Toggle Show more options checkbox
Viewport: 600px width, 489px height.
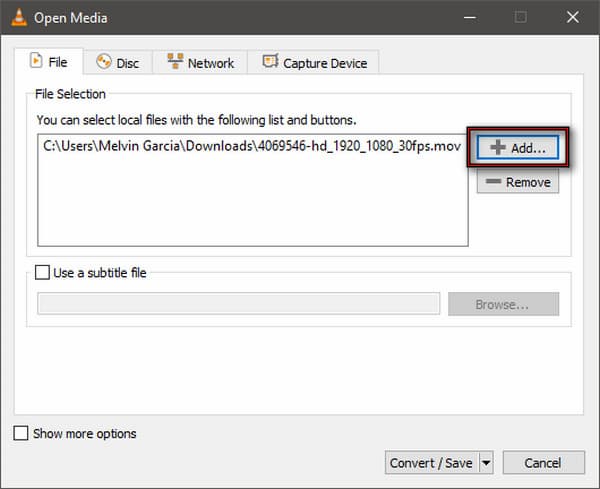point(21,433)
